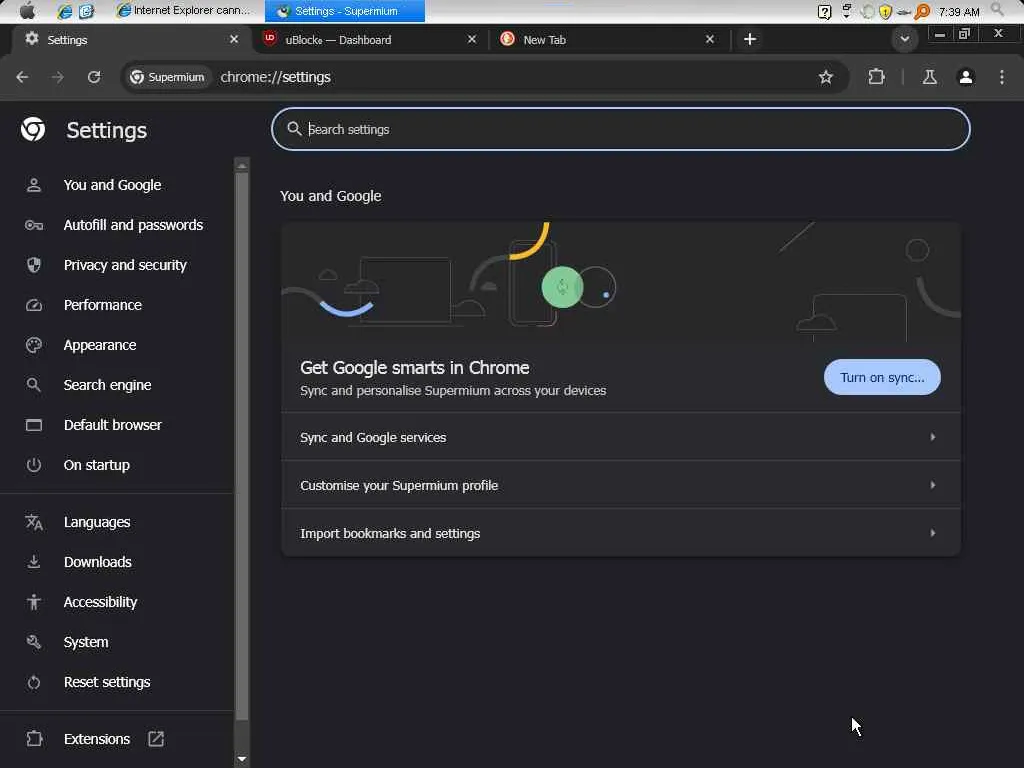Click Settings - Supermium taskbar button
Screen dimensions: 1024x768
click(345, 10)
